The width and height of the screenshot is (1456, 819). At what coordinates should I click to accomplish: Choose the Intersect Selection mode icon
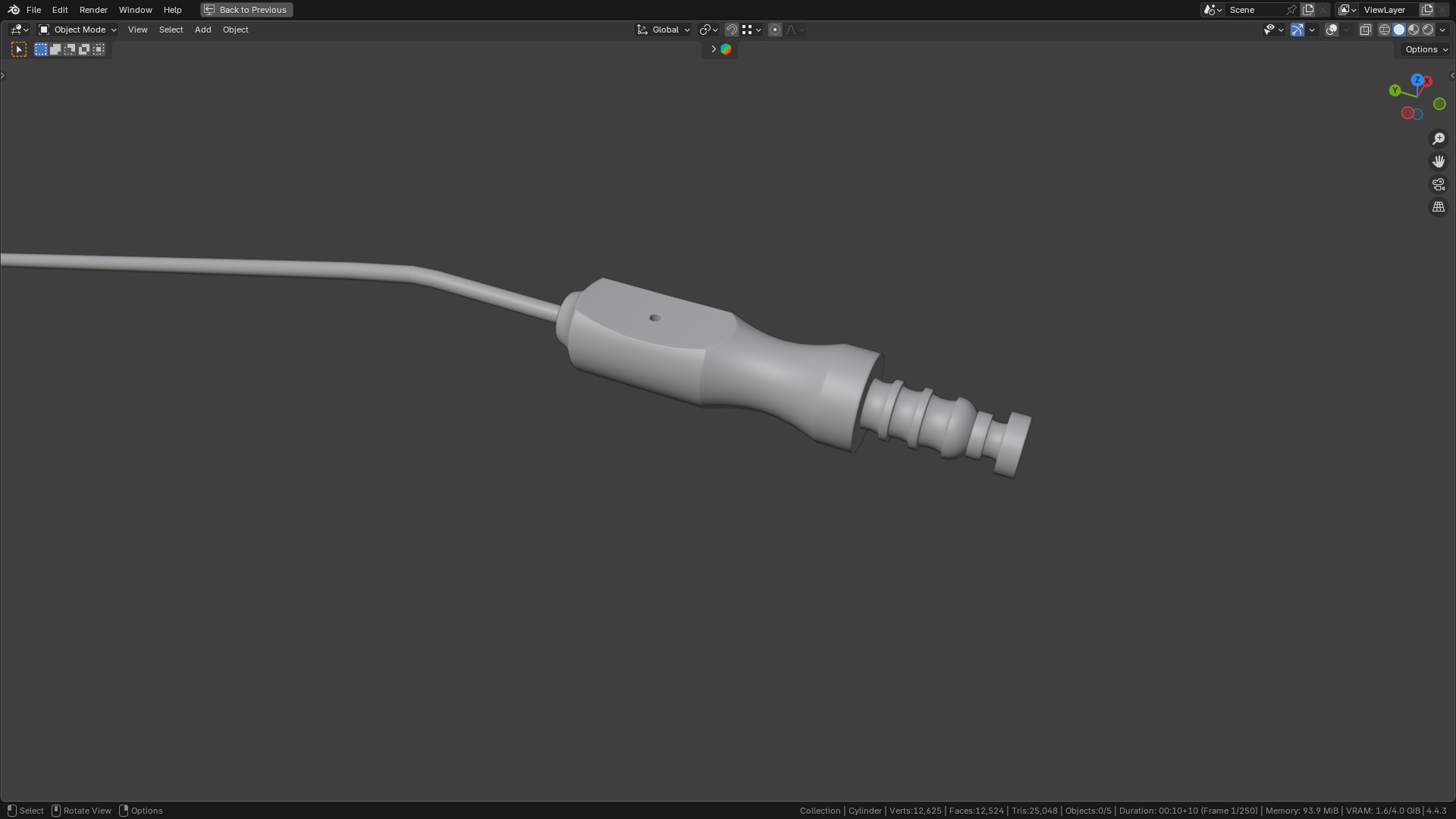(99, 49)
